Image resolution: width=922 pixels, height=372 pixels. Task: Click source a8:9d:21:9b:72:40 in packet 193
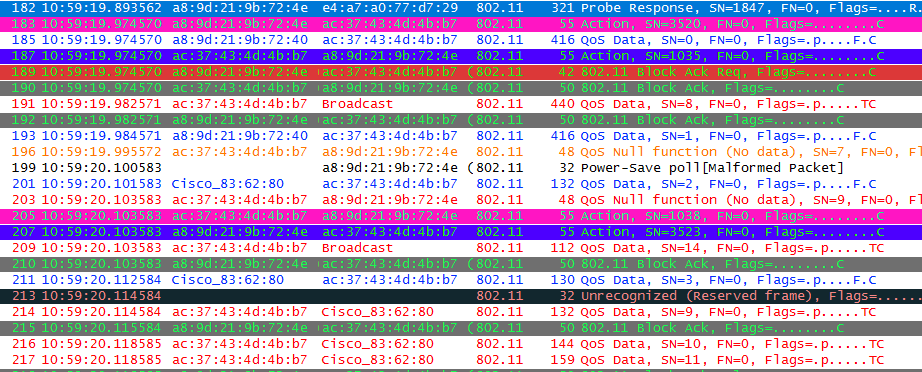(240, 136)
